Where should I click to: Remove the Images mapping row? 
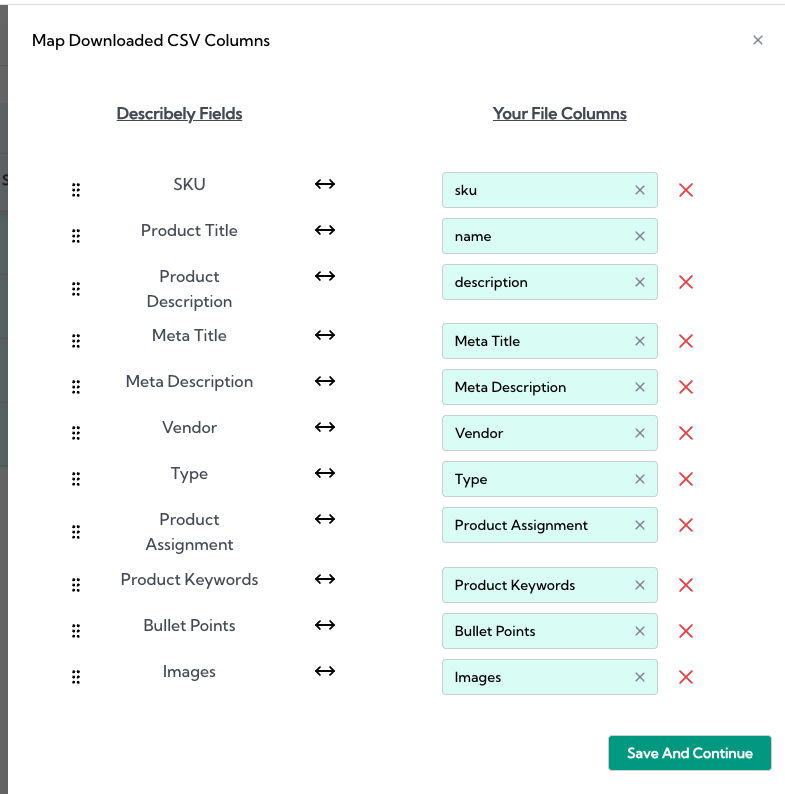[x=686, y=677]
